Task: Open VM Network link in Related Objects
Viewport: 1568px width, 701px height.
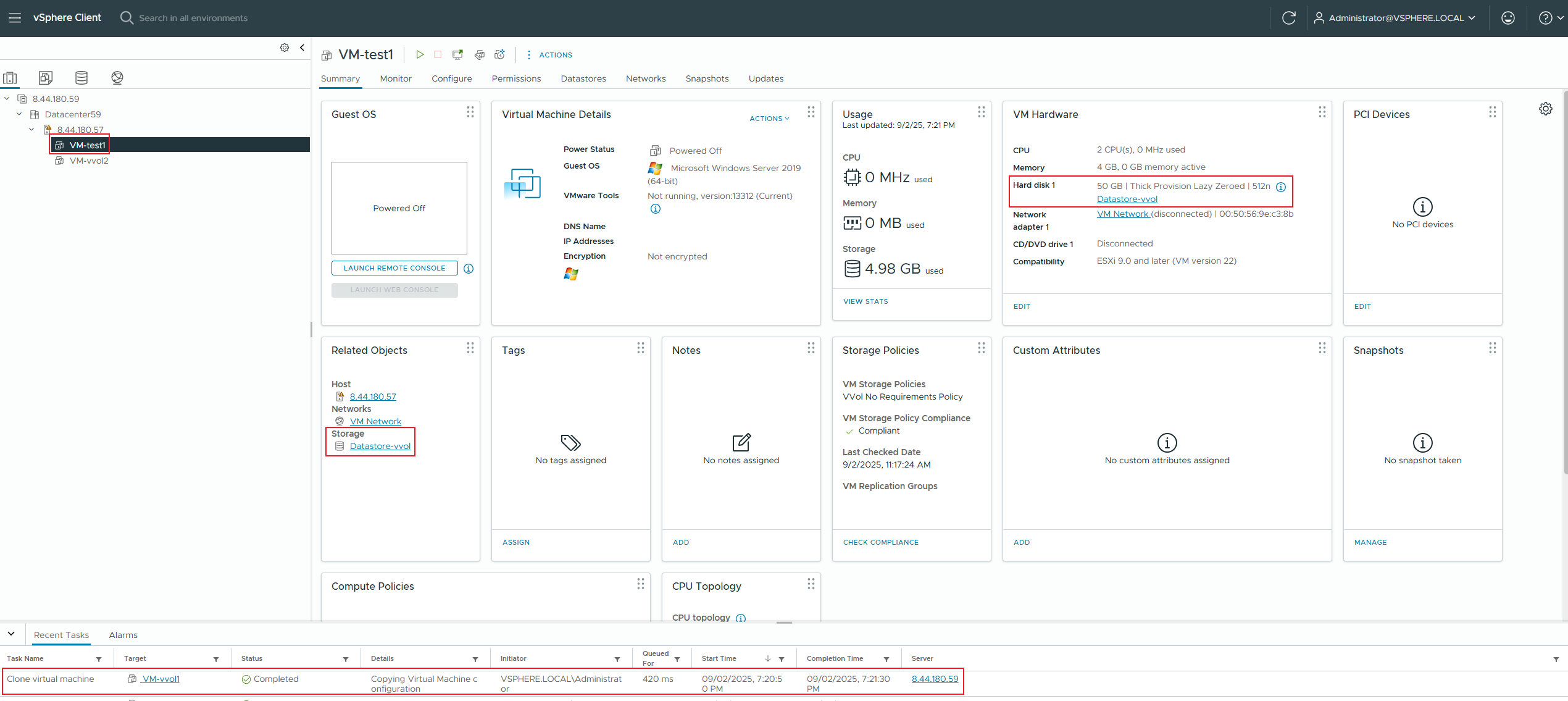Action: (375, 422)
